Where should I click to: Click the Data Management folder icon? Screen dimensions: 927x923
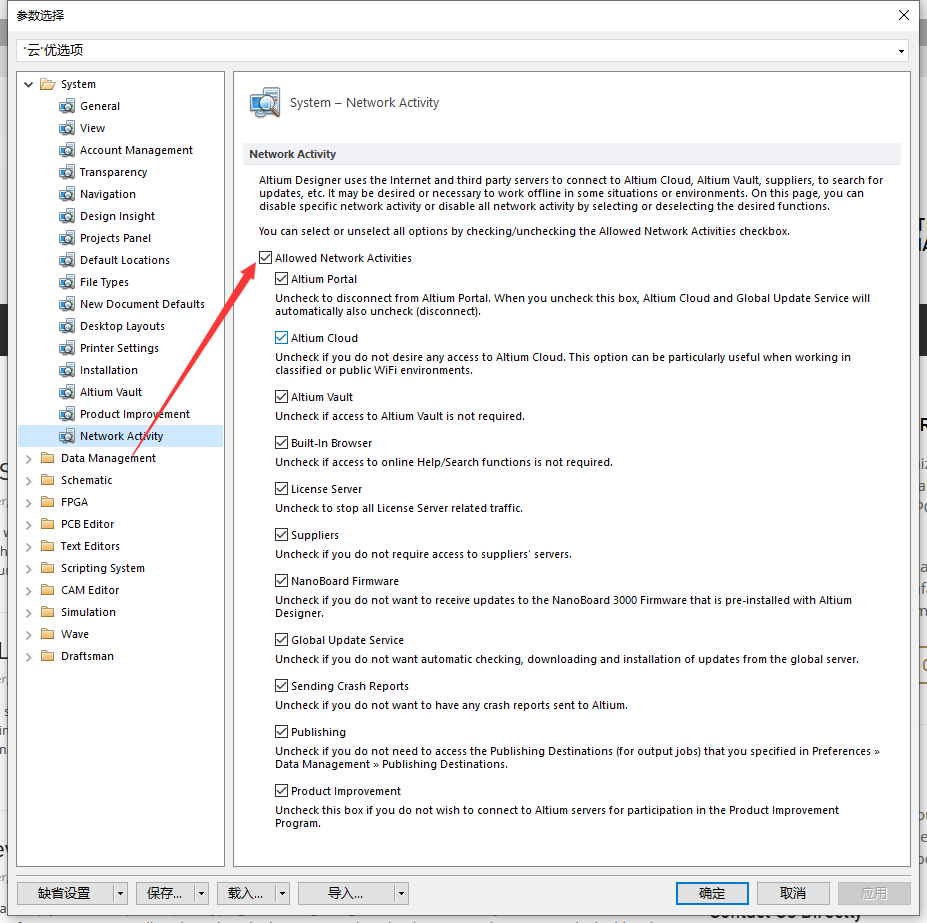pos(48,458)
